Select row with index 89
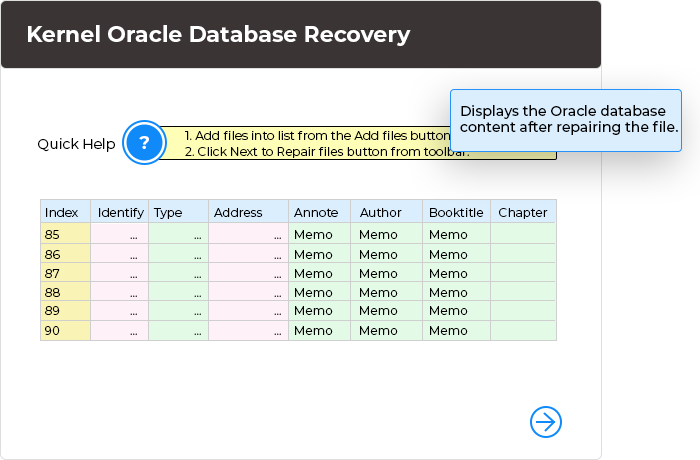The width and height of the screenshot is (700, 460). pyautogui.click(x=65, y=311)
